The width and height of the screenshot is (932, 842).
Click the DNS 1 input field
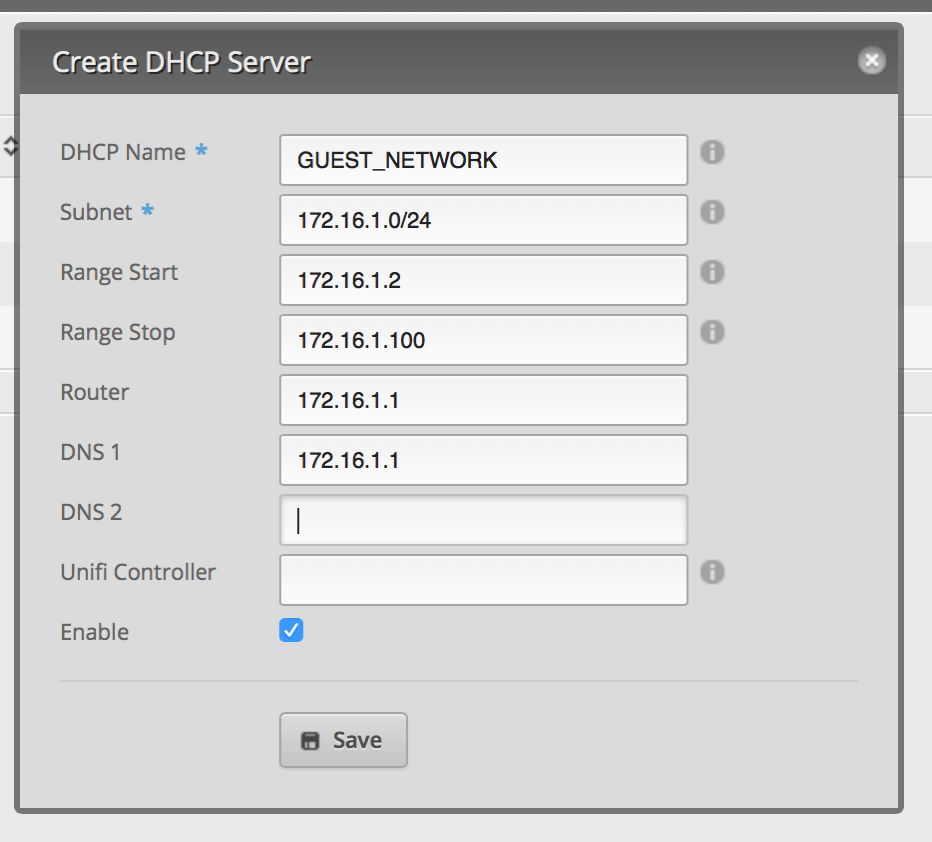pos(484,460)
